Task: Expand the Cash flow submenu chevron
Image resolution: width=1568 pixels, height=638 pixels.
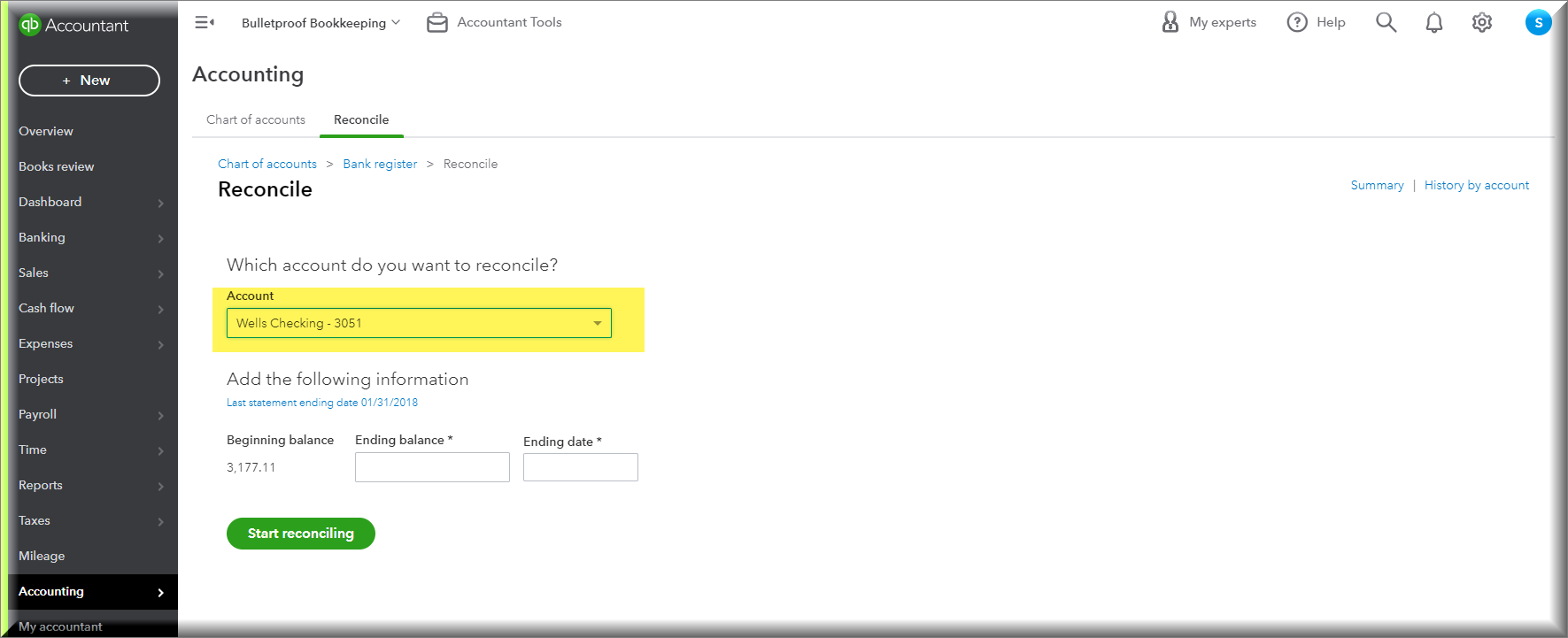Action: [160, 309]
